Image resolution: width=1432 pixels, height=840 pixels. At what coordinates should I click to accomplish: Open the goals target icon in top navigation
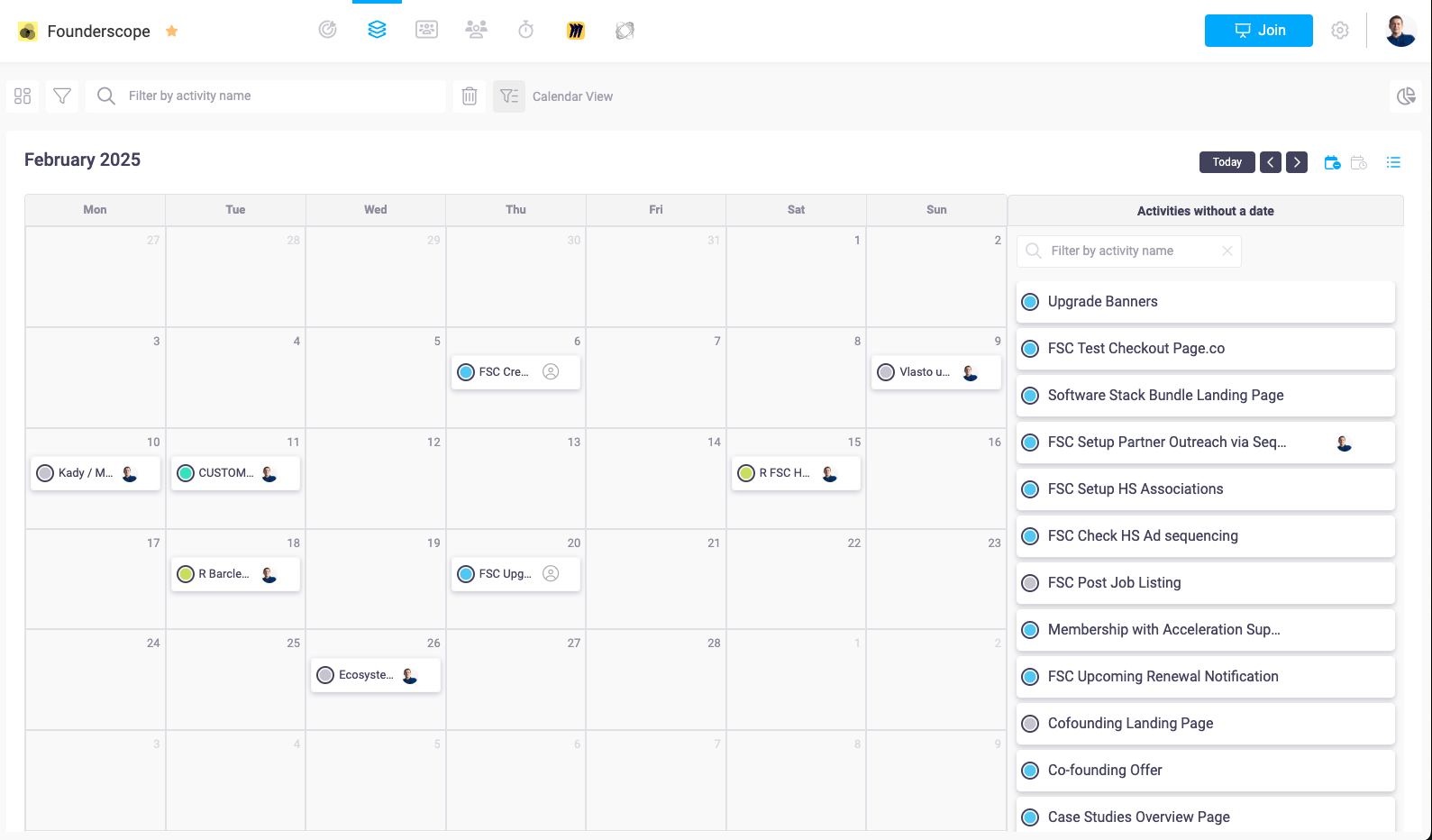pos(328,30)
